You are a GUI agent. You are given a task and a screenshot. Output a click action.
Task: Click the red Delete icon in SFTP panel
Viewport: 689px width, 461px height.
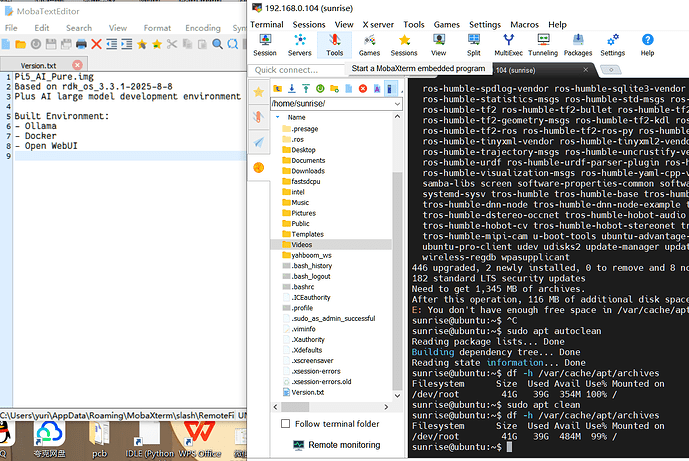pos(363,88)
